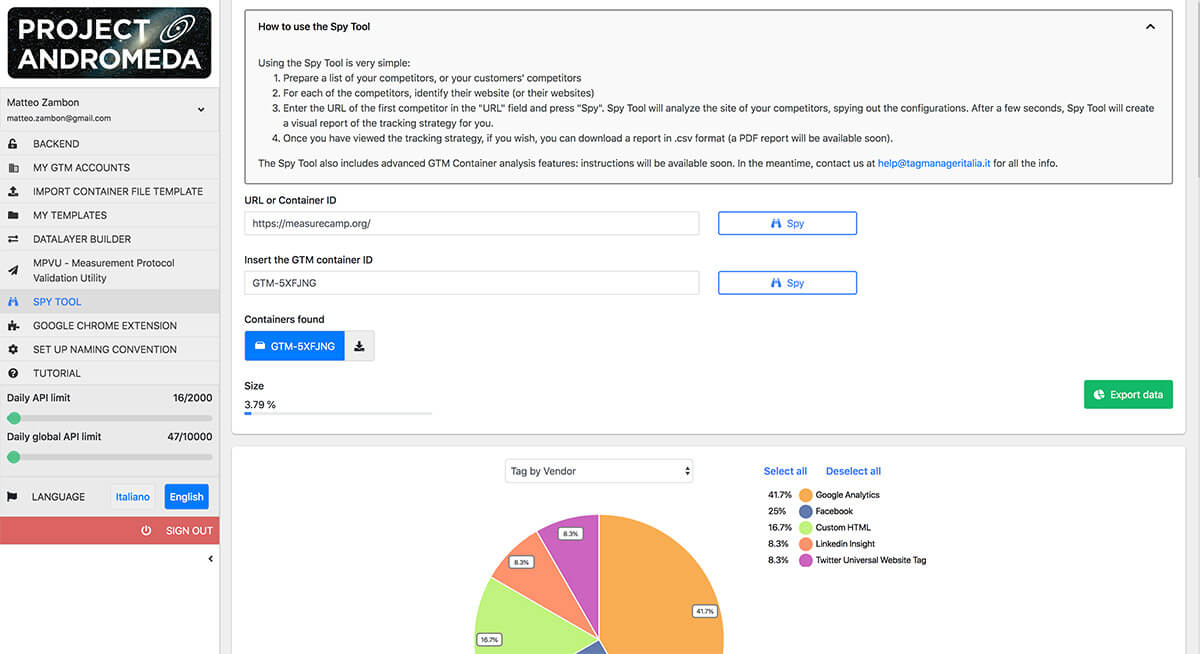Open the Tutorial page
This screenshot has height=654, width=1200.
(x=109, y=374)
